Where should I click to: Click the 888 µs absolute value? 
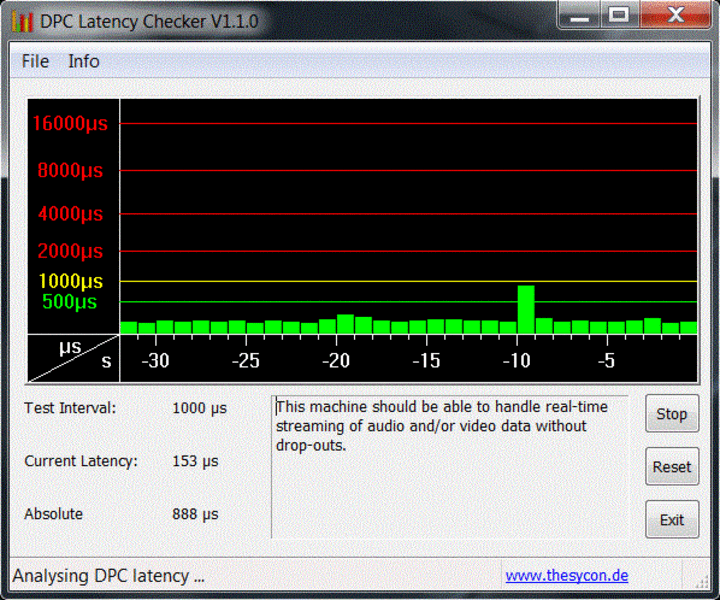pos(195,514)
